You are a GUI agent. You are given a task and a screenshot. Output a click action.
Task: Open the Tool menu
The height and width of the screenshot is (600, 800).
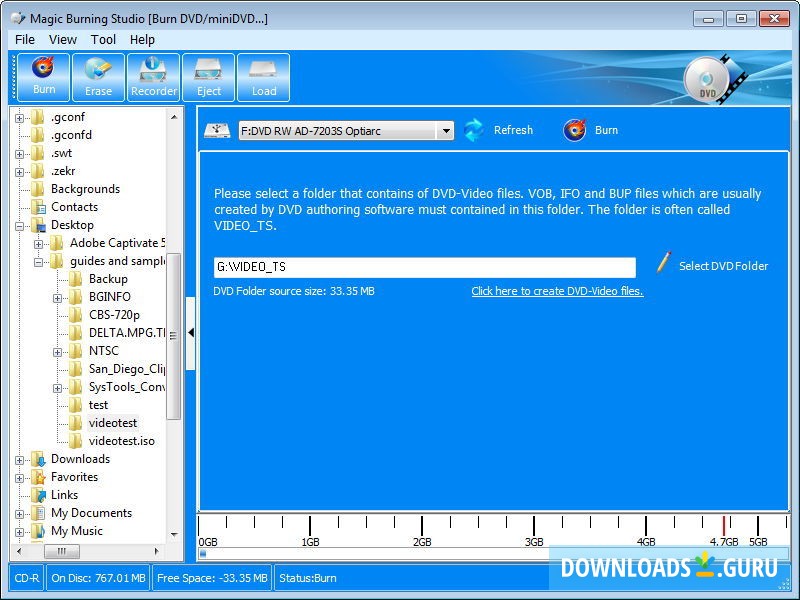[x=103, y=39]
